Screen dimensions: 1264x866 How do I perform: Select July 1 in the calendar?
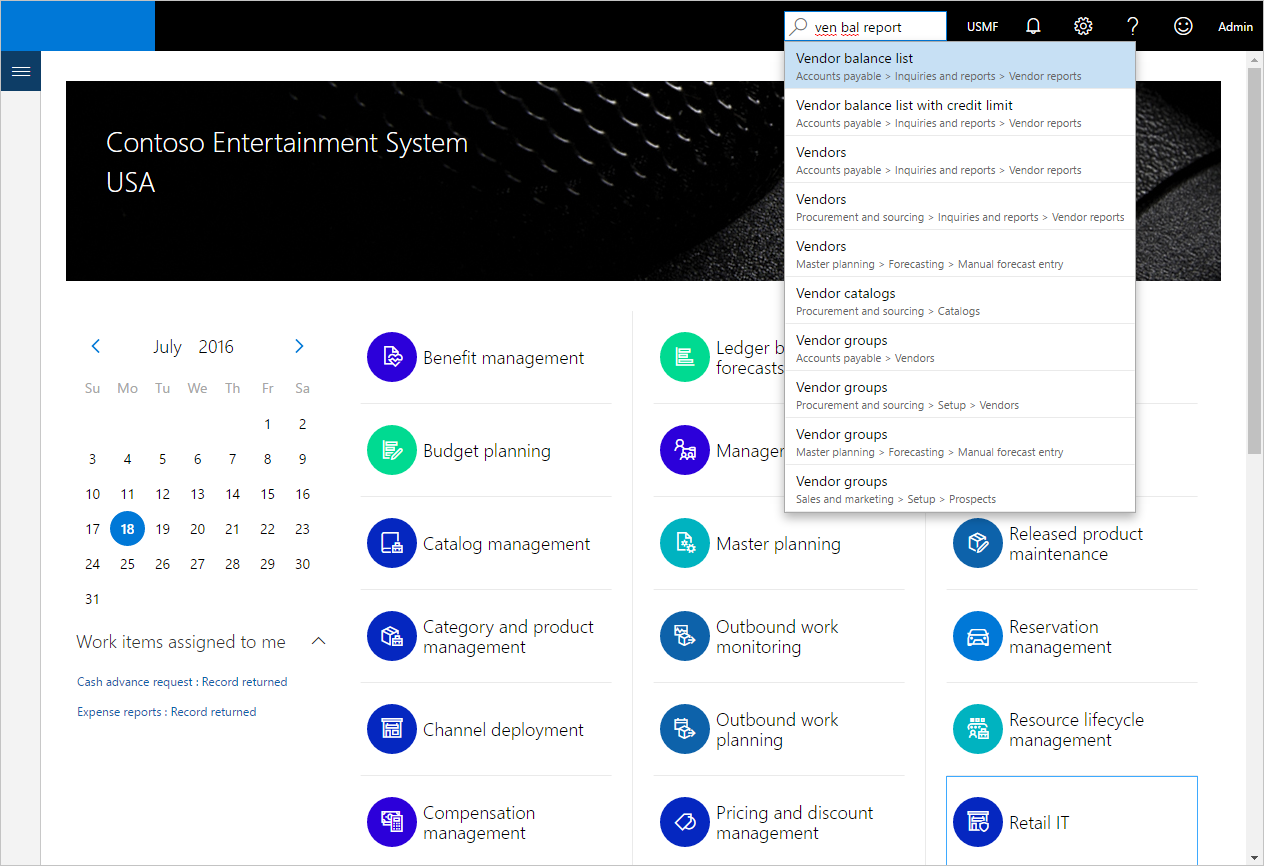click(267, 424)
